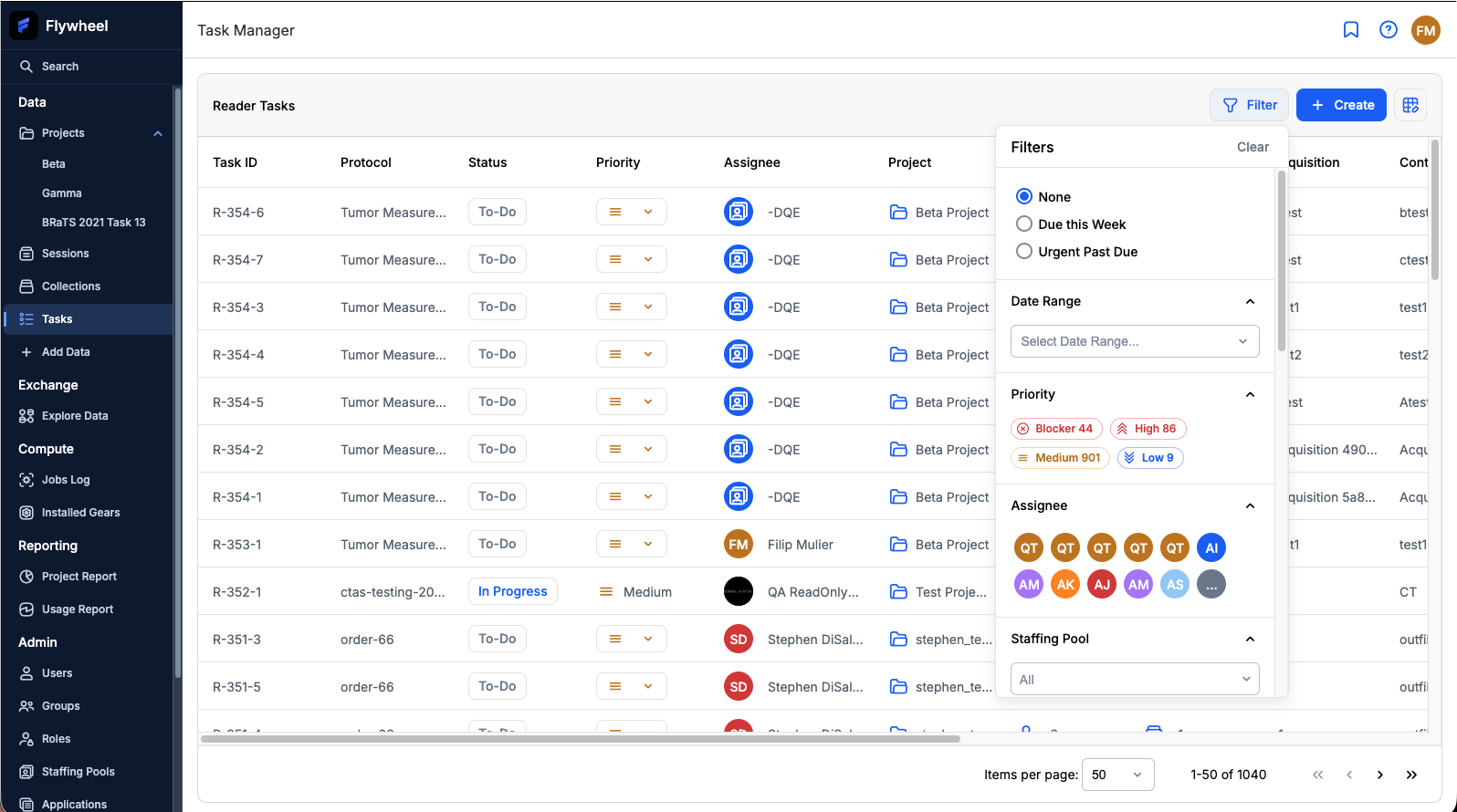Image resolution: width=1457 pixels, height=812 pixels.
Task: Open the Staffing Pool All dropdown
Action: (x=1135, y=679)
